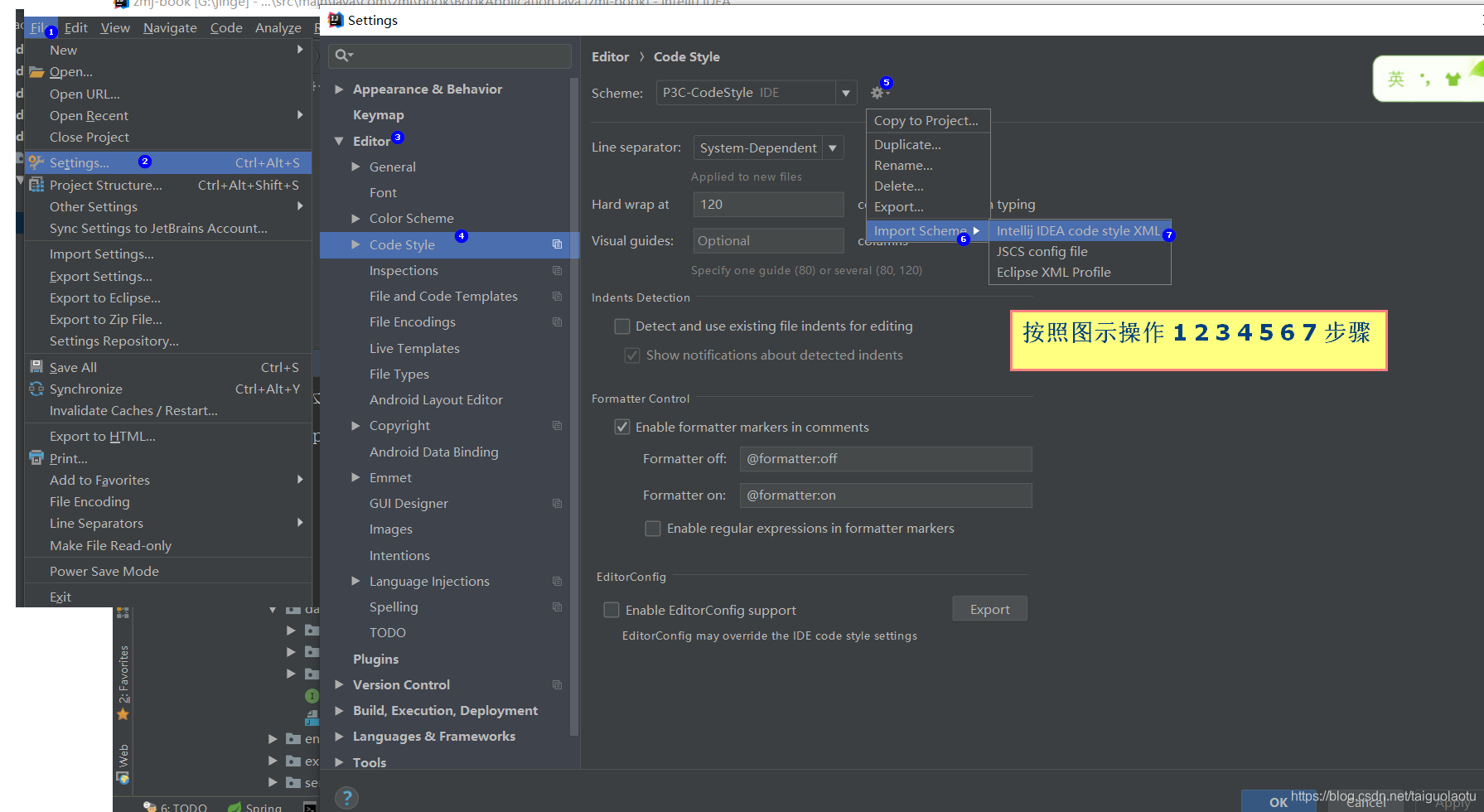Click inside the Hard wrap at field
The image size is (1484, 812).
coord(767,204)
